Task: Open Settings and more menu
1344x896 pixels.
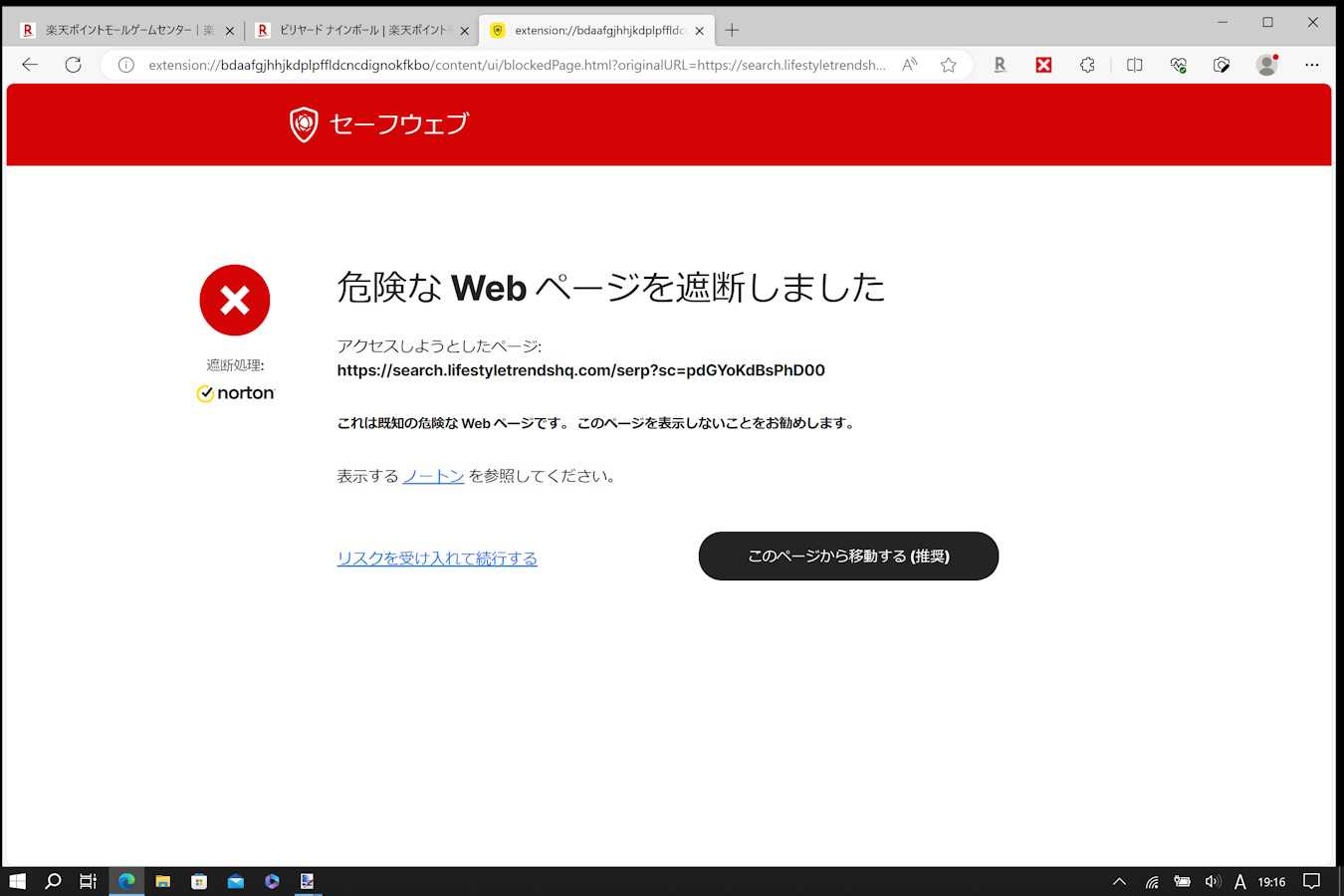Action: [1312, 65]
